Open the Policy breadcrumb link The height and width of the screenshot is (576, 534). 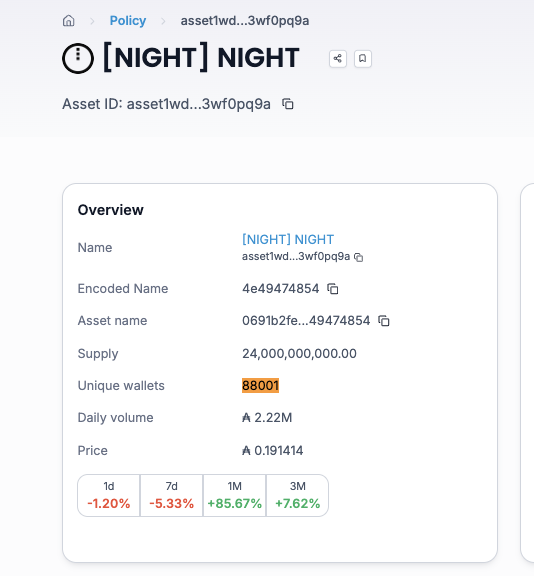(x=128, y=21)
